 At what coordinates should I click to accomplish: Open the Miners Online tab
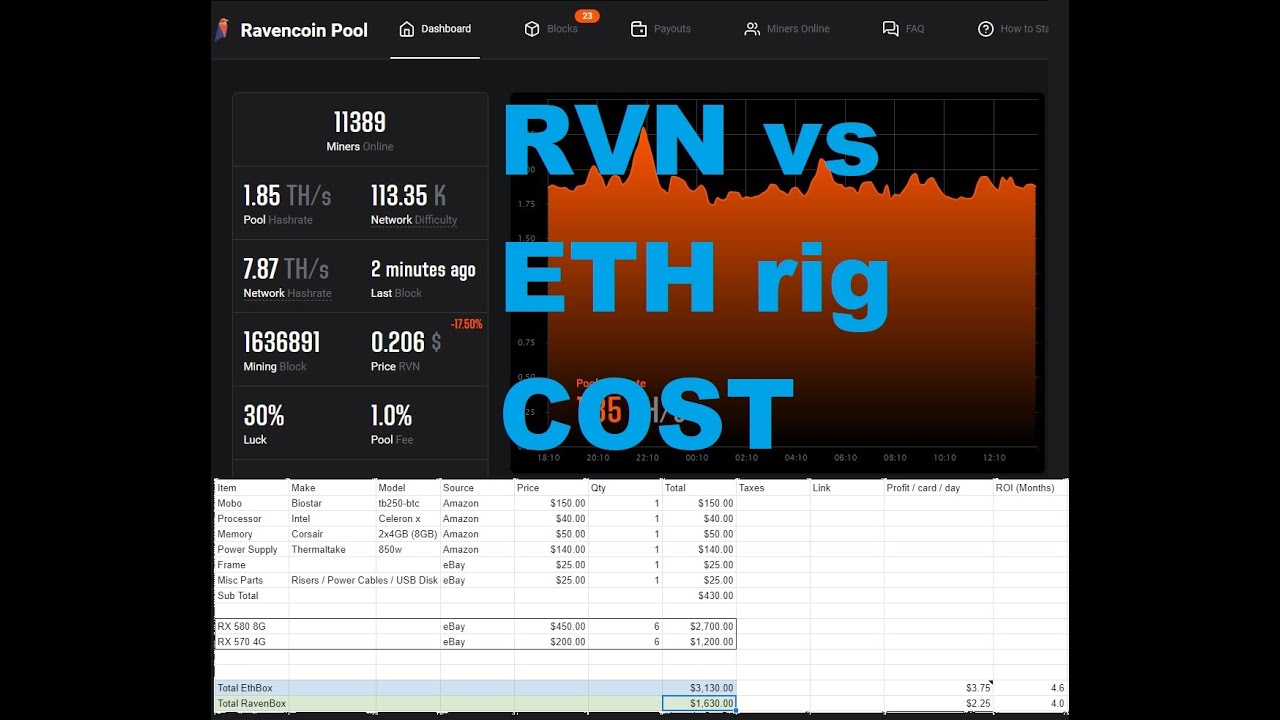point(787,29)
